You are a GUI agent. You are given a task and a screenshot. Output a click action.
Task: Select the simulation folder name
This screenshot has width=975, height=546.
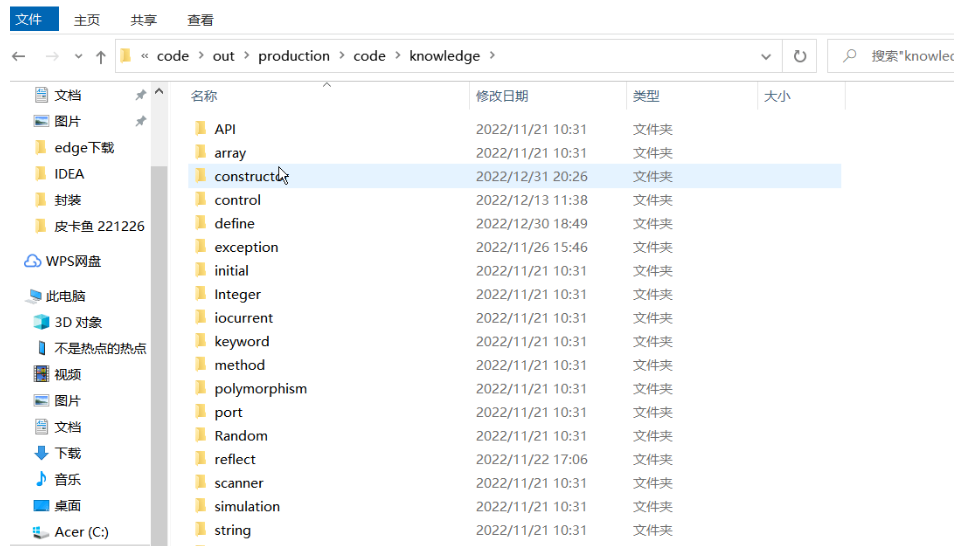(247, 506)
